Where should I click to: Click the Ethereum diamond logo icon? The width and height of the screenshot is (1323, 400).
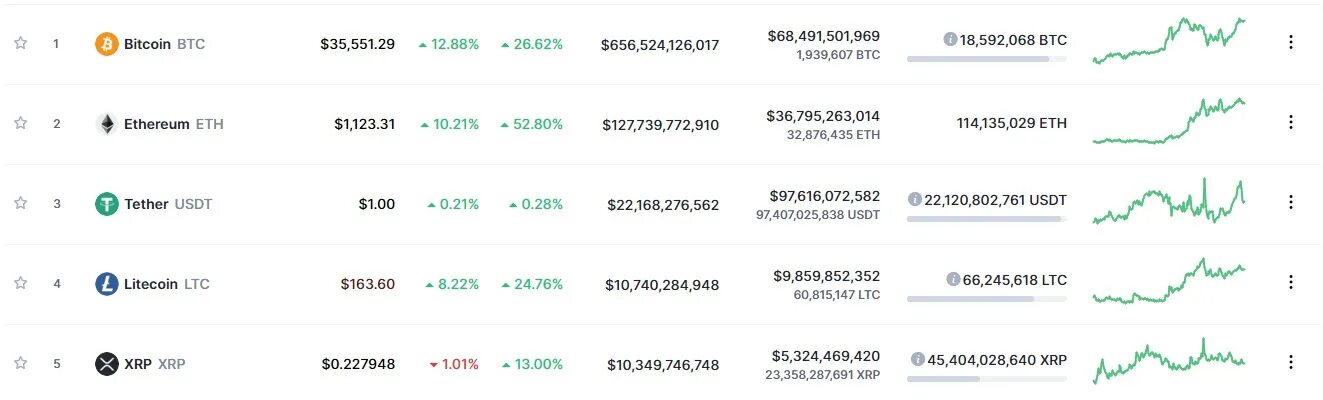coord(106,124)
